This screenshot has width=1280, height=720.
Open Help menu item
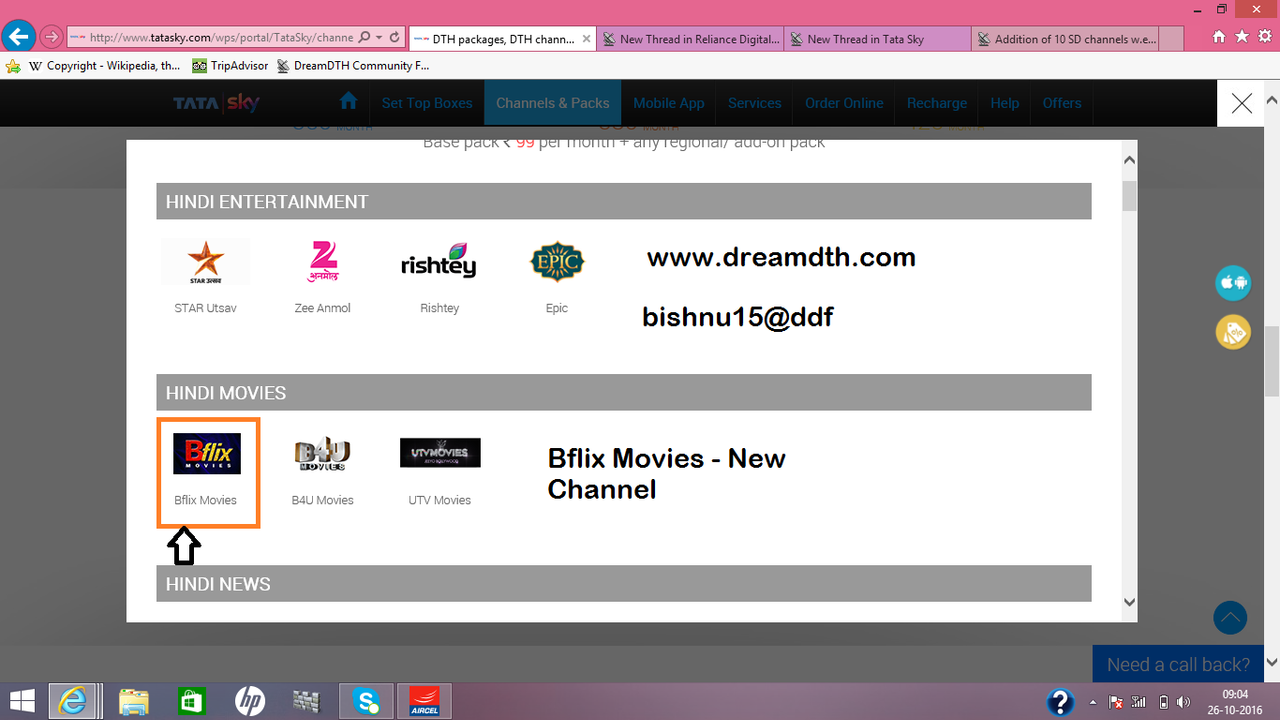coord(1005,103)
